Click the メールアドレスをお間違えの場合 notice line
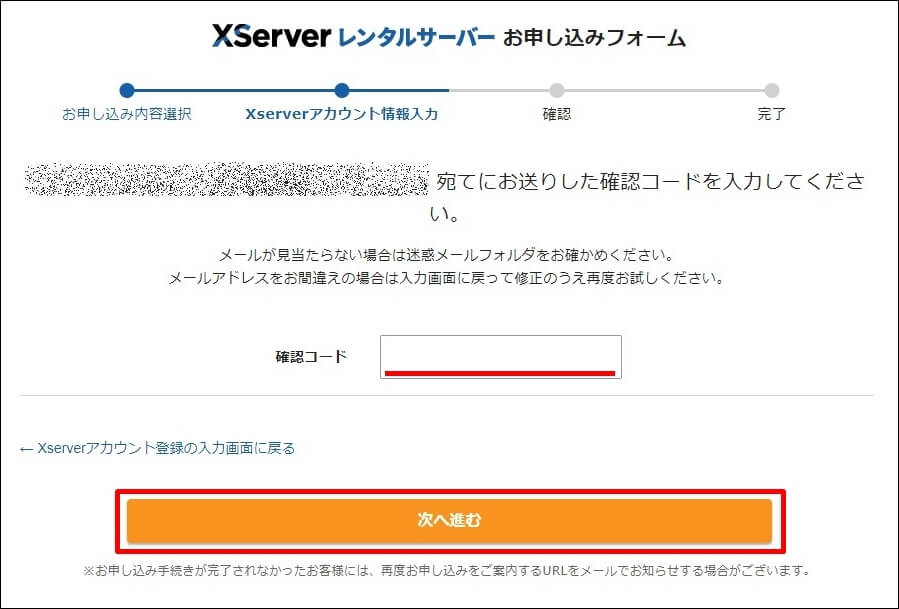The image size is (899, 609). 447,278
